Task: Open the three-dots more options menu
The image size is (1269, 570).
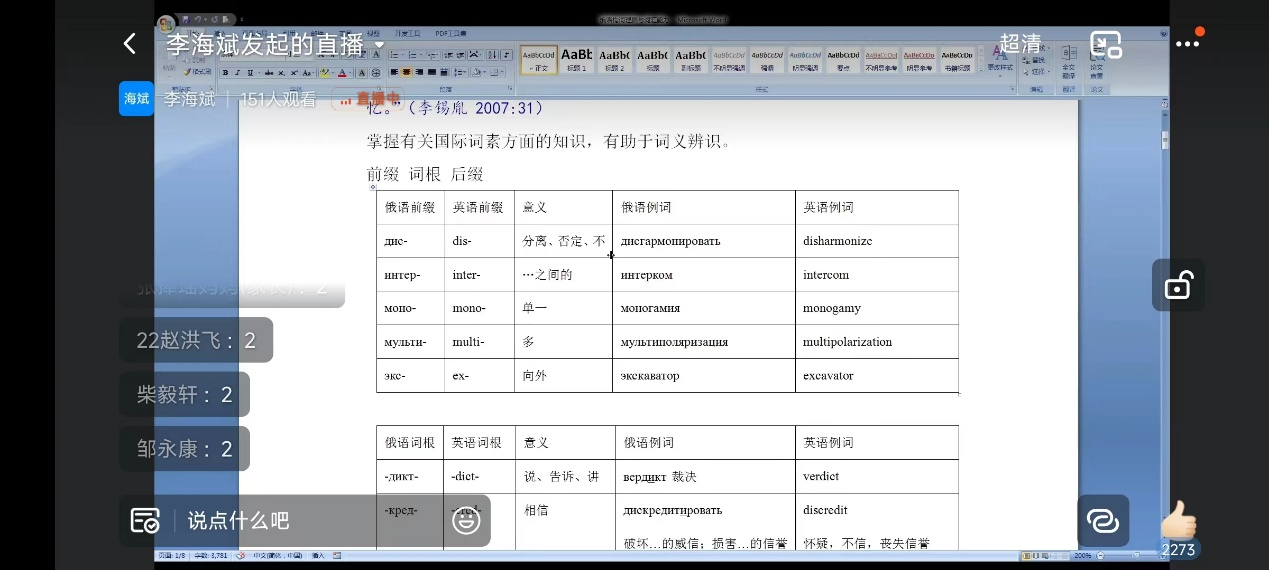Action: [1187, 44]
